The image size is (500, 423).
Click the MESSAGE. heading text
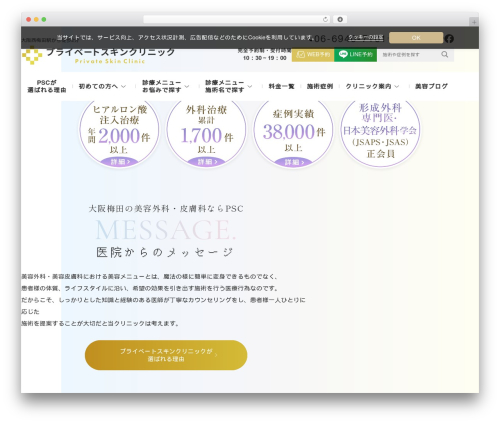(x=166, y=230)
